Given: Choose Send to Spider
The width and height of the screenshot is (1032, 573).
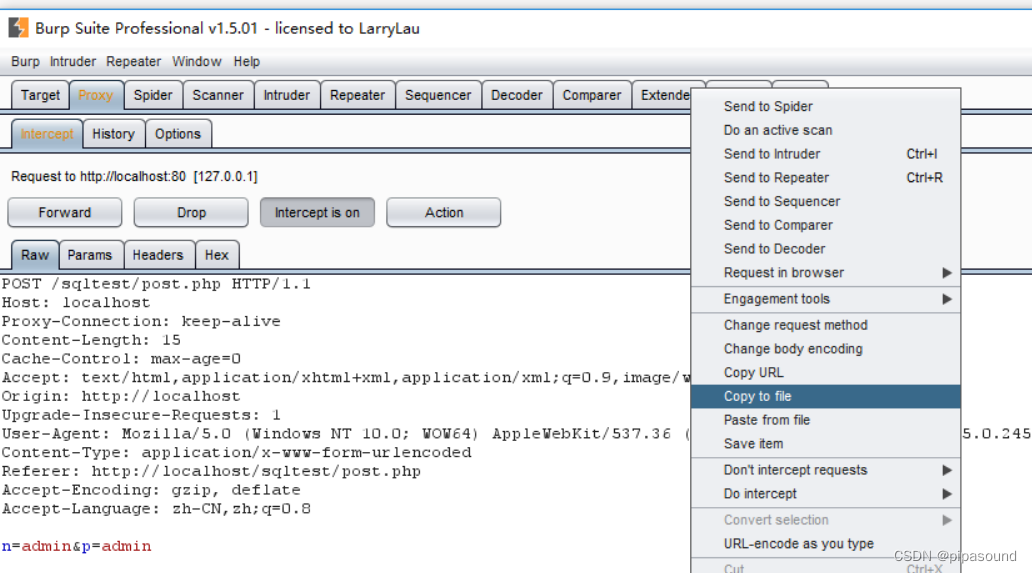Looking at the screenshot, I should point(825,107).
